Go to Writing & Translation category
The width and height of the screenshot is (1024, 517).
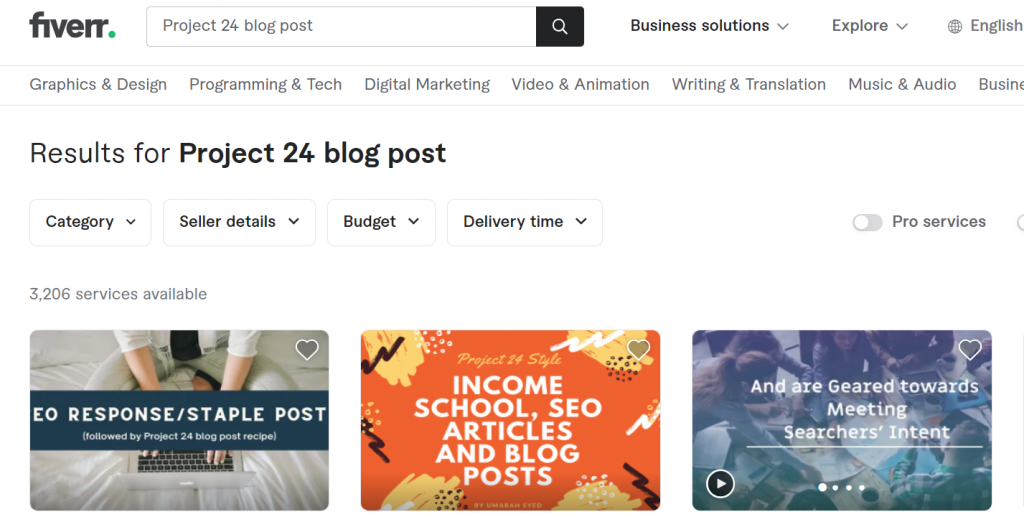[x=748, y=84]
